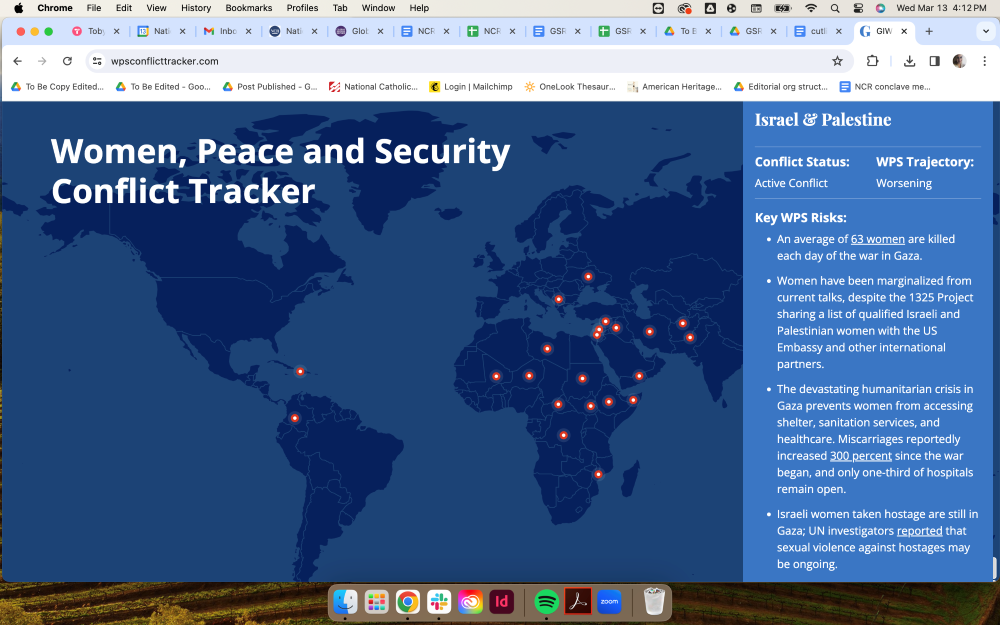The image size is (1000, 625).
Task: Open 'To Be Copy Edited' bookmark
Action: [x=57, y=87]
